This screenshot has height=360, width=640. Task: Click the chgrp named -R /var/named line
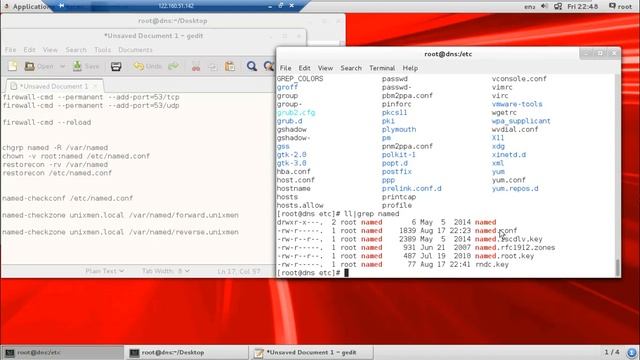pos(55,148)
